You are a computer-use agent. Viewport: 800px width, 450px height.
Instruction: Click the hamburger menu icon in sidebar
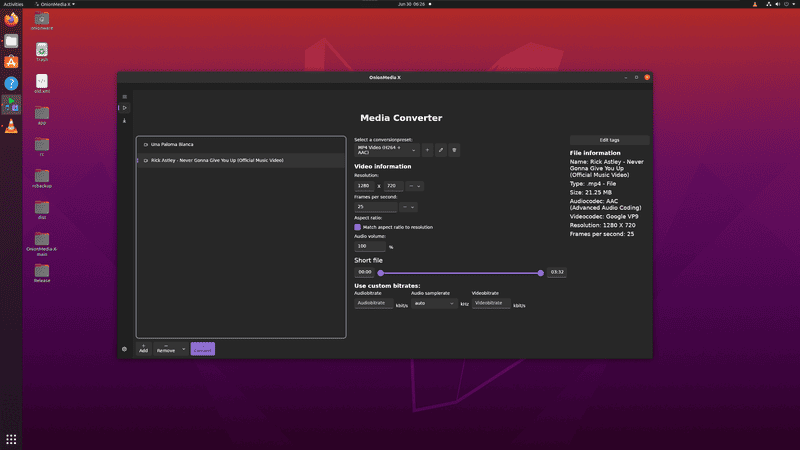pos(125,97)
